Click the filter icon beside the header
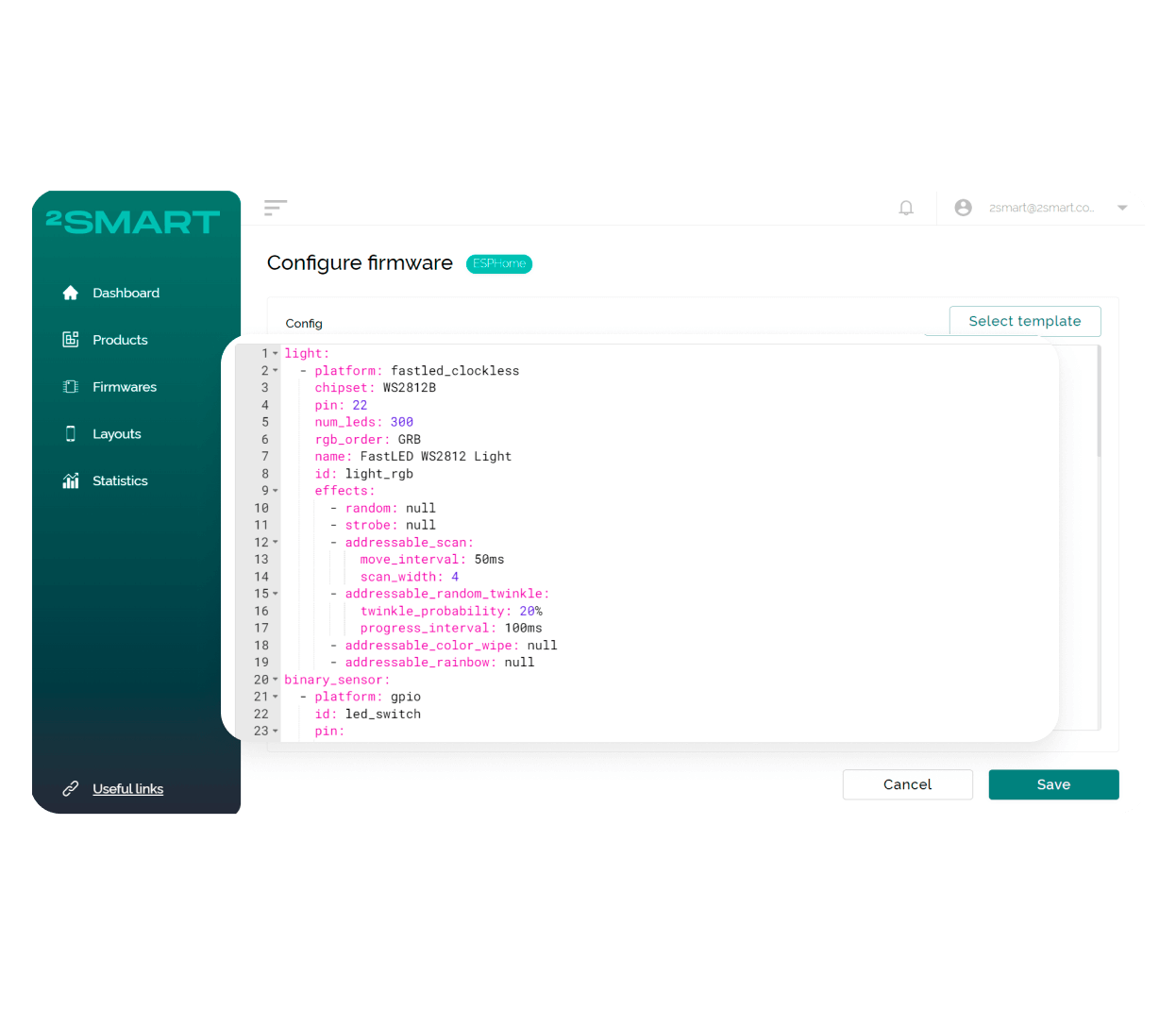Image resolution: width=1176 pixels, height=1010 pixels. tap(275, 208)
